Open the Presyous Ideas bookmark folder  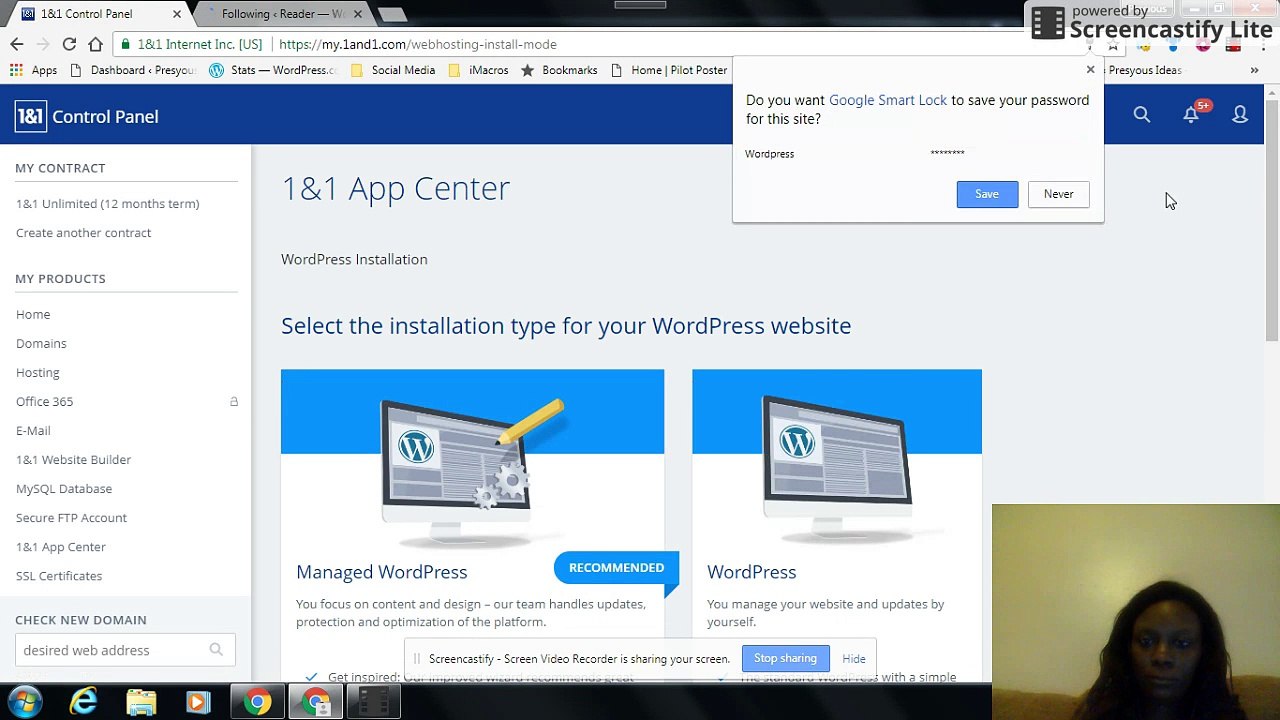1144,70
